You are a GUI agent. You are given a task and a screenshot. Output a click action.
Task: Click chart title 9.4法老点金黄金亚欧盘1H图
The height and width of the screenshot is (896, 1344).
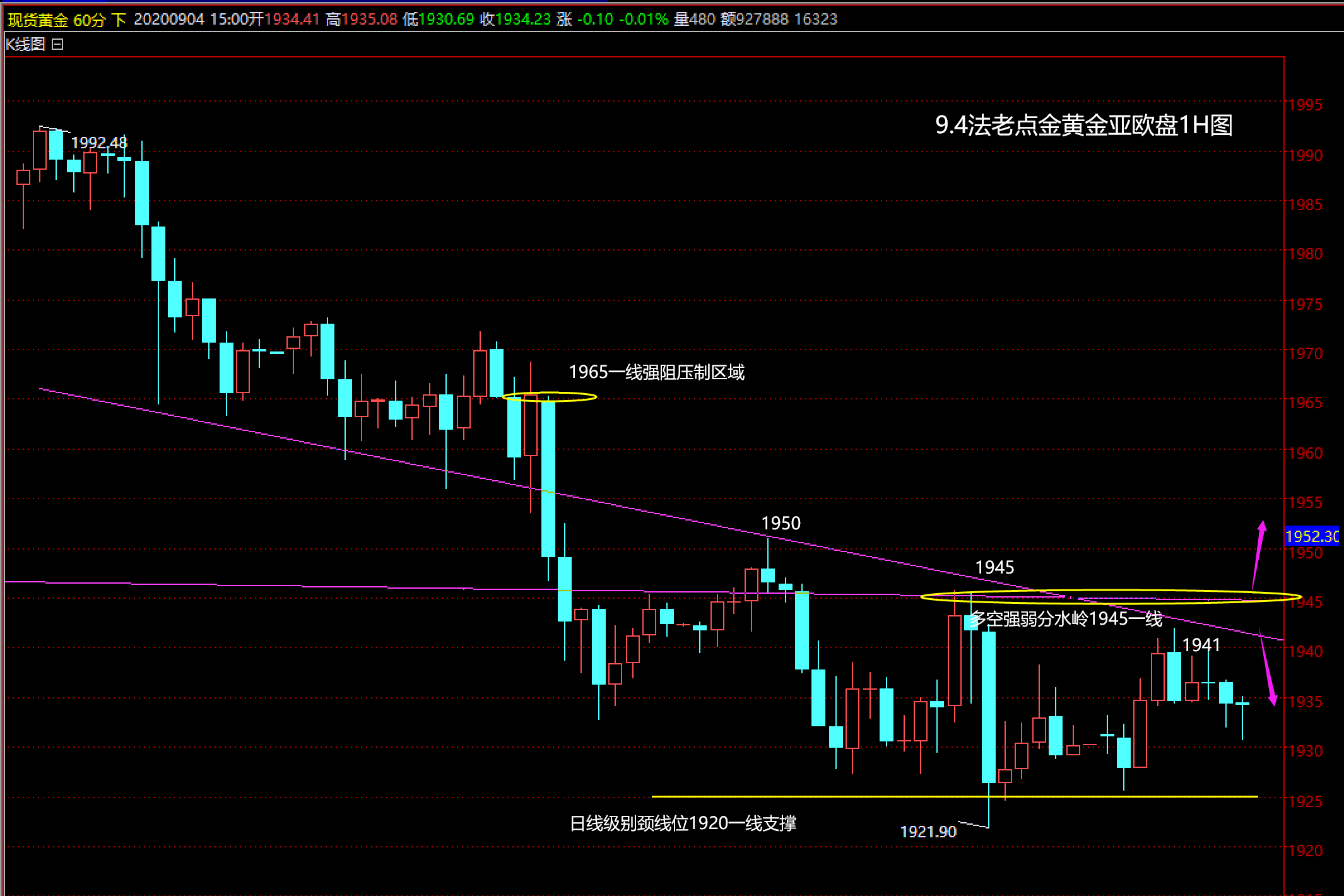tap(1083, 125)
